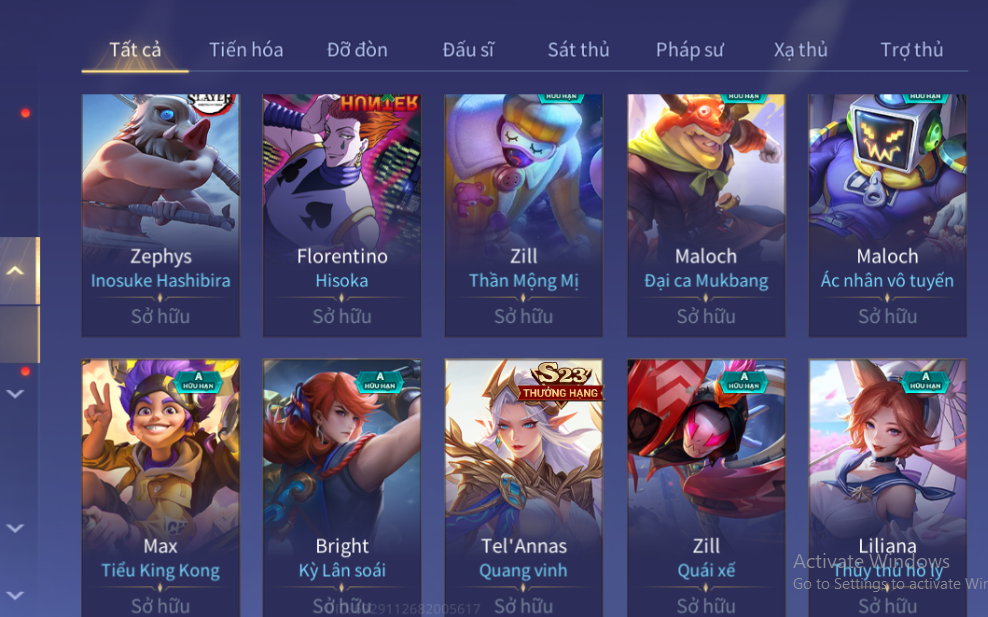Open the Đỡ đòn category tab
Viewport: 988px width, 617px height.
[357, 50]
